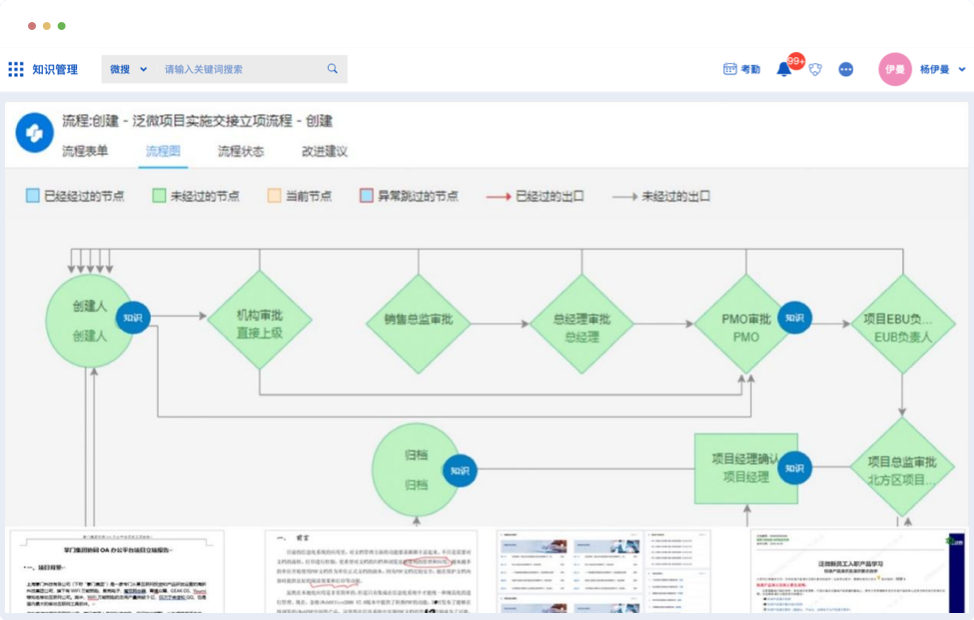The width and height of the screenshot is (974, 620).
Task: Click the theme shirt icon in header
Action: coord(815,69)
